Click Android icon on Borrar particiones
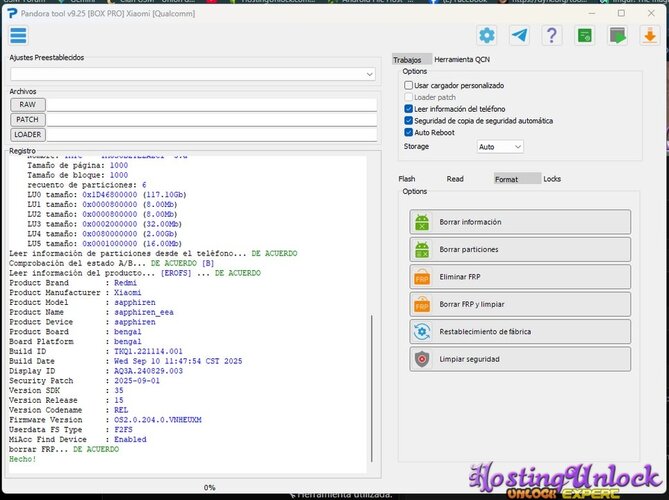The width and height of the screenshot is (669, 500). [x=422, y=250]
